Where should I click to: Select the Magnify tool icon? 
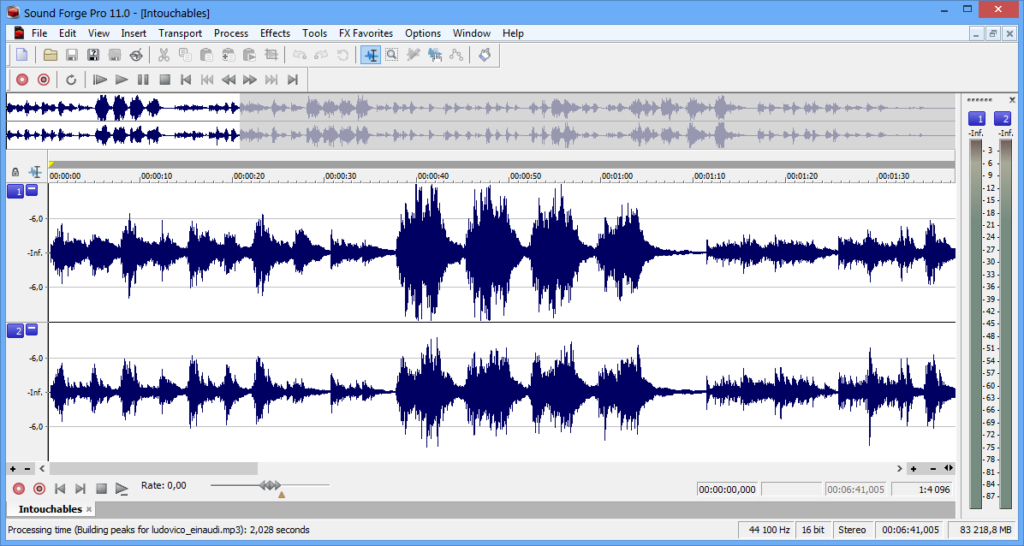392,55
